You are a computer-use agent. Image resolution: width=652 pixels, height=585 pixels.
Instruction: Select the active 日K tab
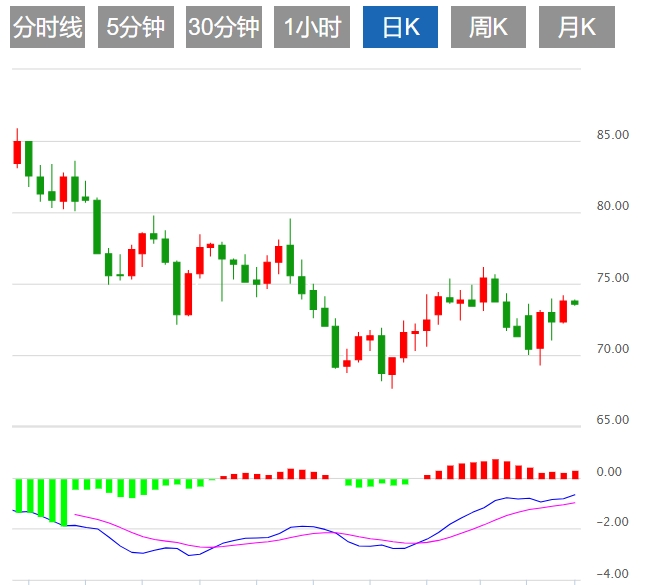tap(400, 27)
